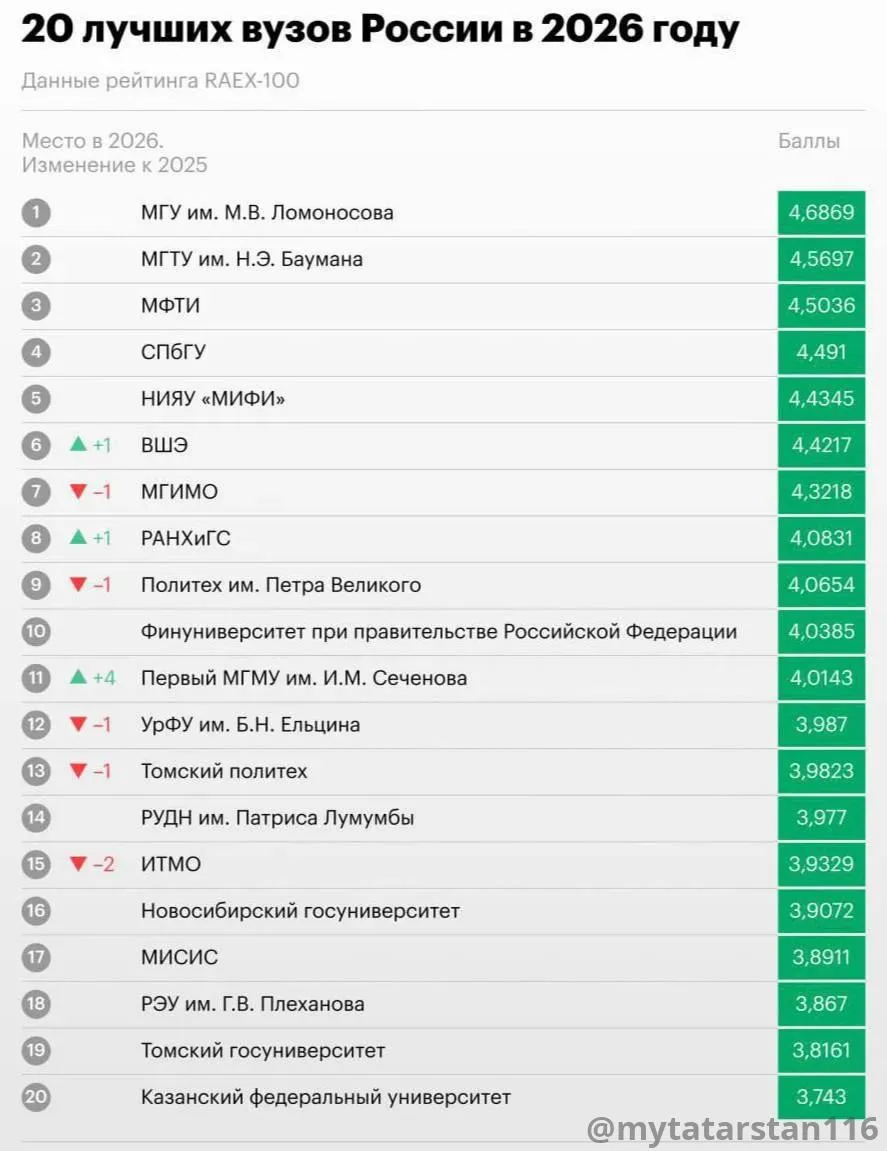887x1151 pixels.
Task: Select 'ВШЭ' university name
Action: coord(164,445)
